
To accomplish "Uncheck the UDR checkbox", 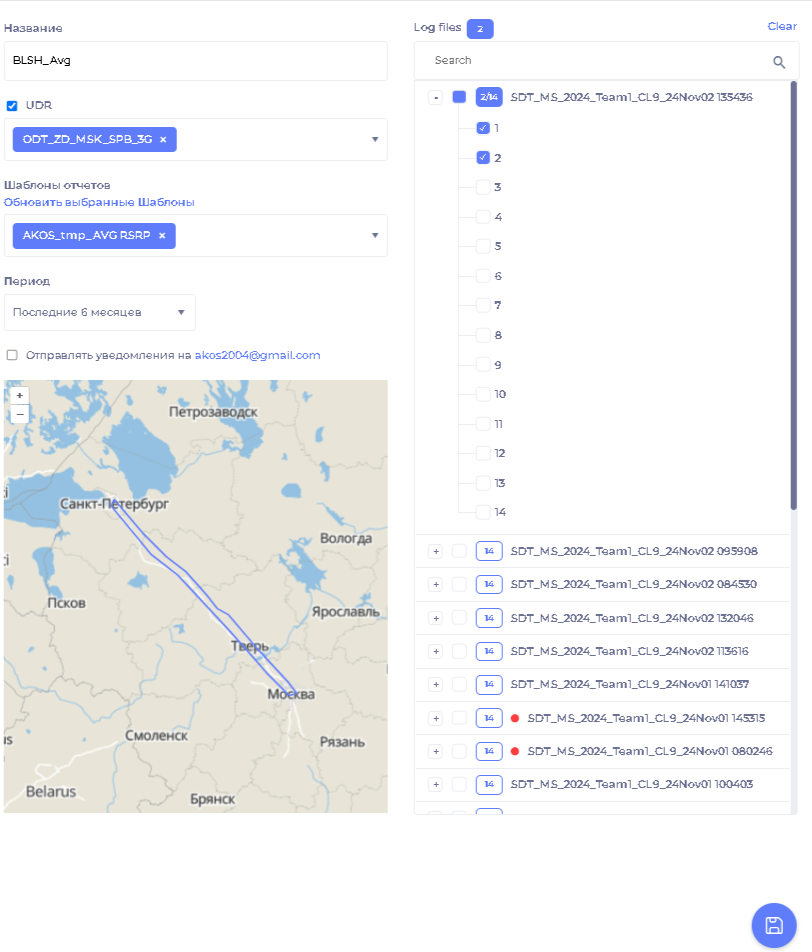I will (12, 105).
